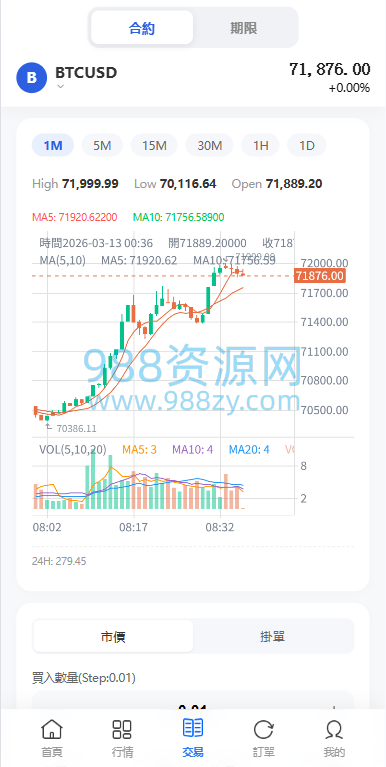Image resolution: width=386 pixels, height=767 pixels.
Task: Select the 15M chart interval
Action: point(155,145)
